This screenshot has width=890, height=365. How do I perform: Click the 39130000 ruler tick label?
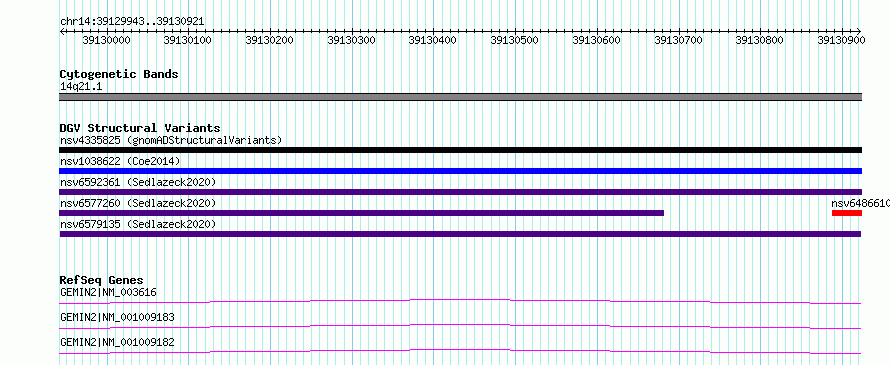[x=106, y=40]
